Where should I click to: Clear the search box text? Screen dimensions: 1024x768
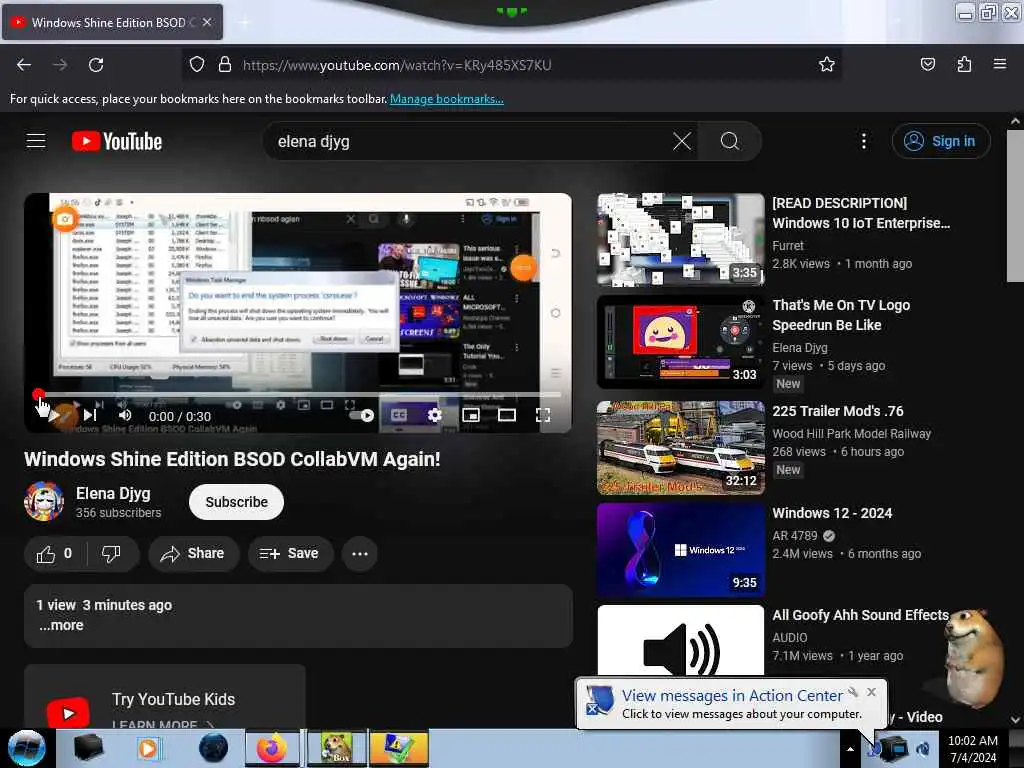(x=682, y=141)
